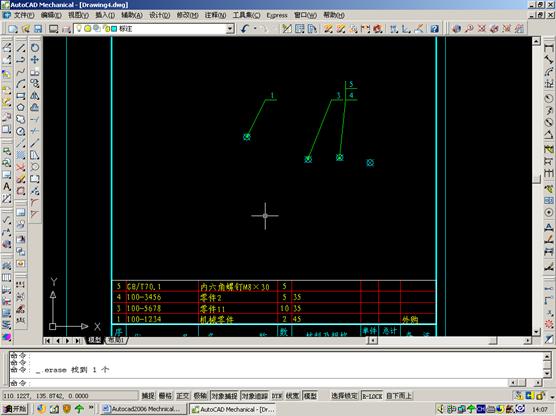556x416 pixels.
Task: Click the Save diskette icon
Action: [38, 29]
